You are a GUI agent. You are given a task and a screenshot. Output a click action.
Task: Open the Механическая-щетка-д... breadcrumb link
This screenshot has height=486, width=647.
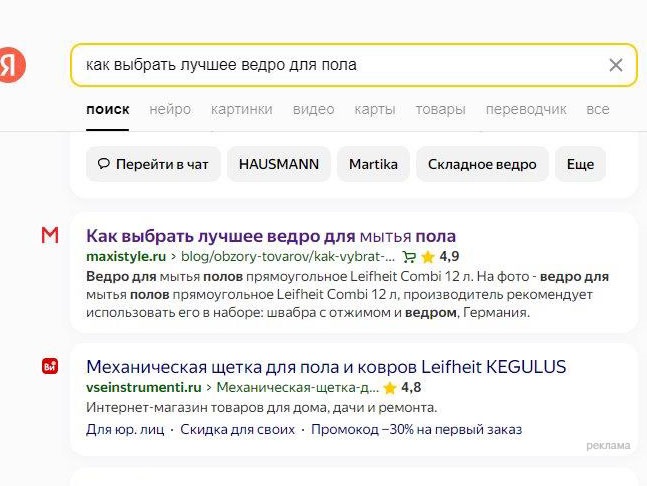(297, 387)
